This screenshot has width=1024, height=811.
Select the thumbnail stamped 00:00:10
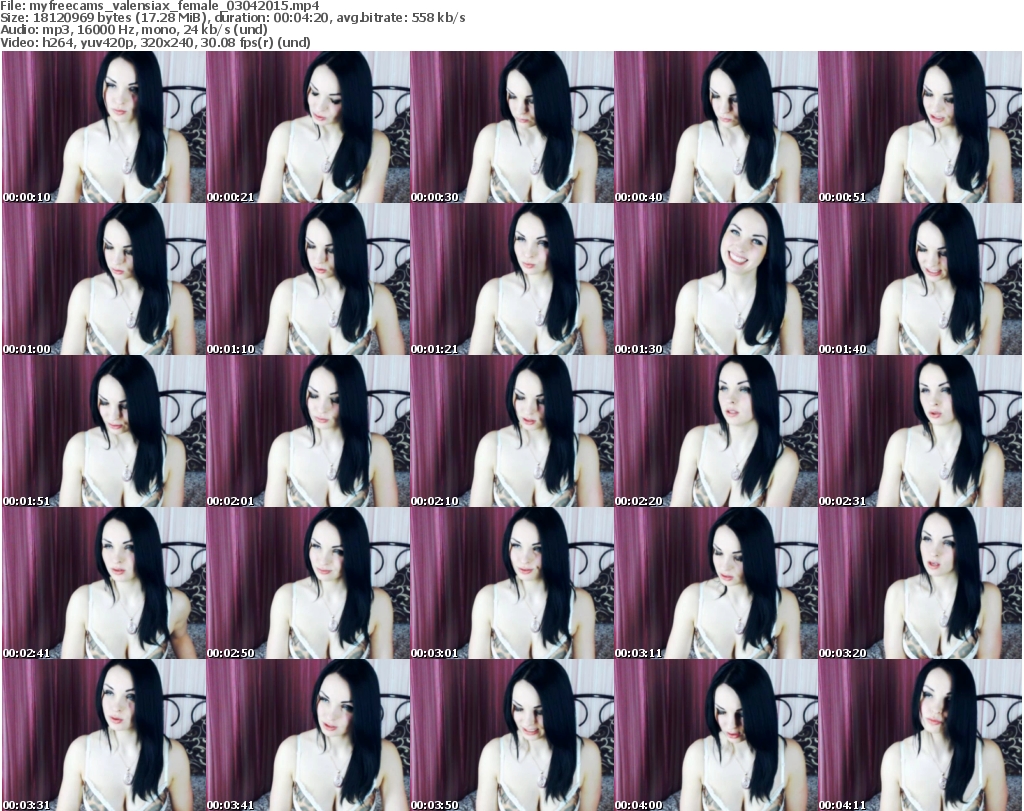point(104,127)
